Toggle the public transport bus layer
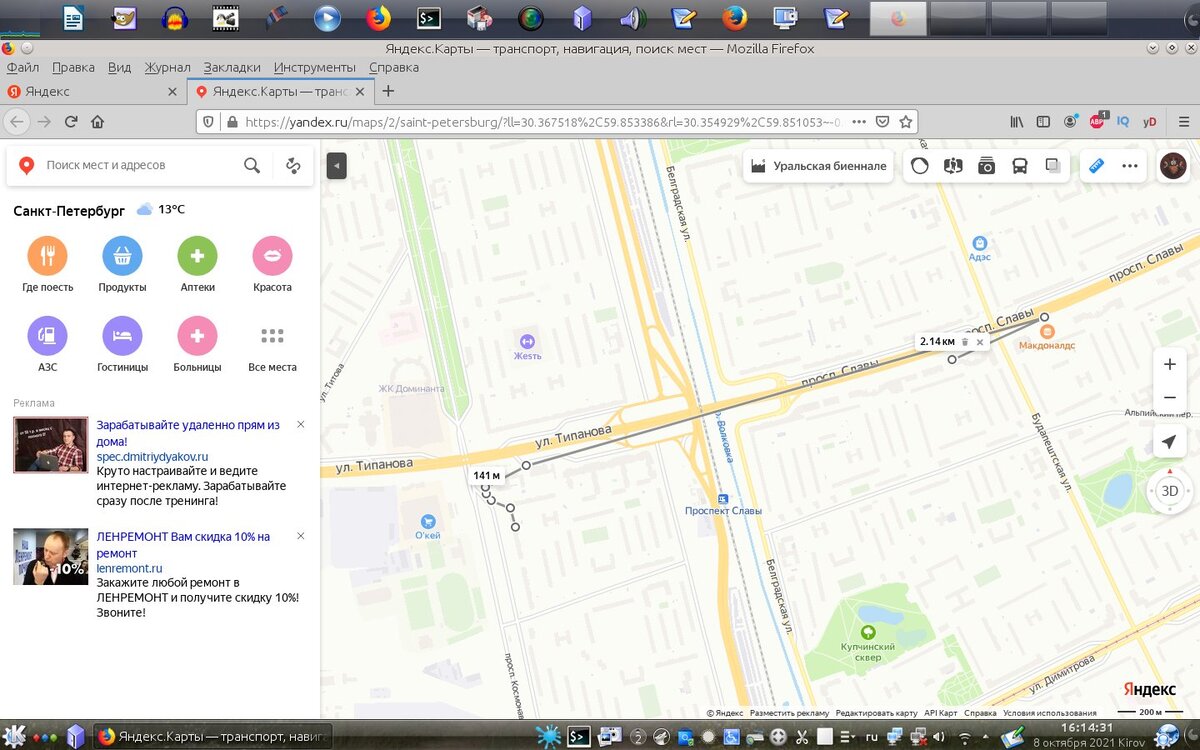 pyautogui.click(x=1020, y=166)
